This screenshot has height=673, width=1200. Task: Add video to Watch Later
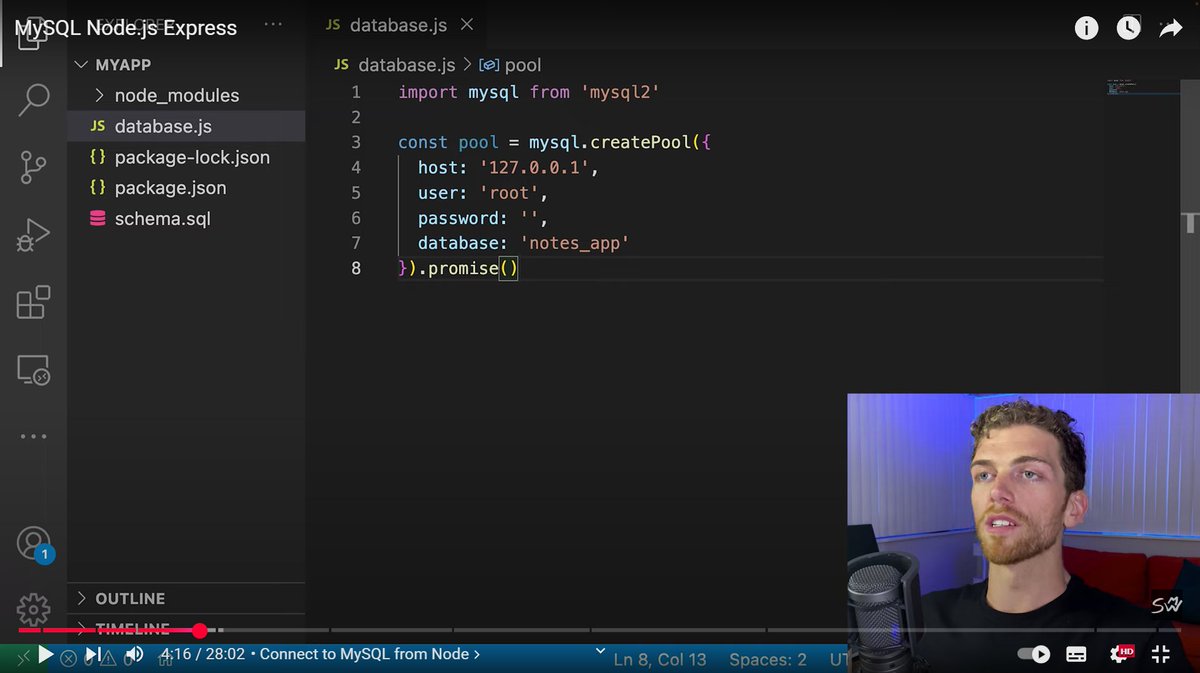pos(1128,29)
